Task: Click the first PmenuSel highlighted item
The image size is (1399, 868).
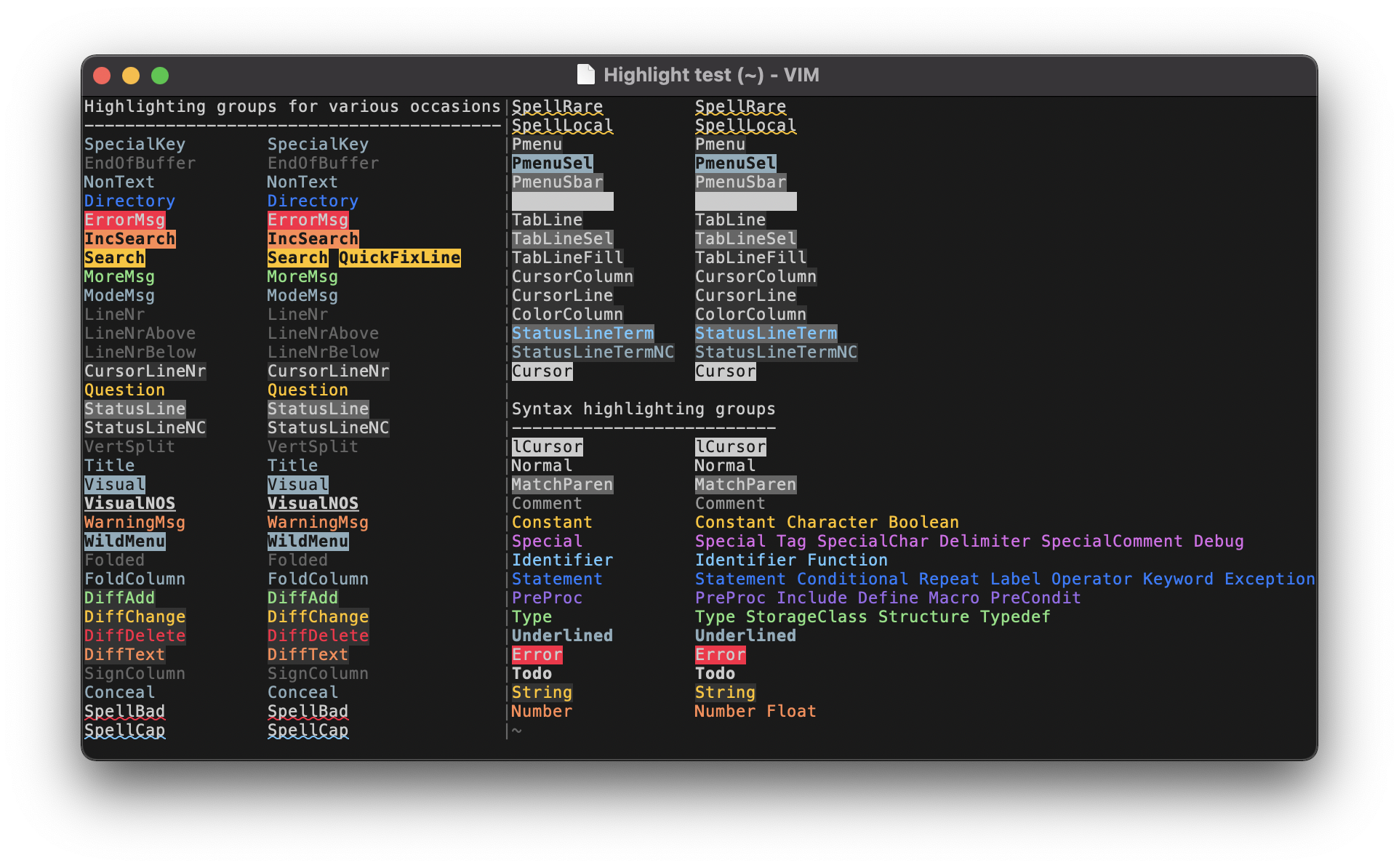Action: click(552, 164)
